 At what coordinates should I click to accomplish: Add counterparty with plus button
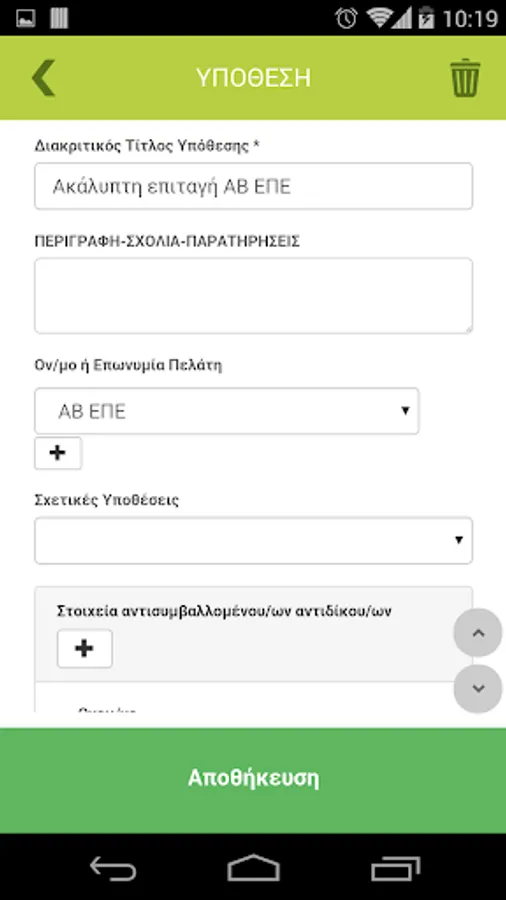84,649
